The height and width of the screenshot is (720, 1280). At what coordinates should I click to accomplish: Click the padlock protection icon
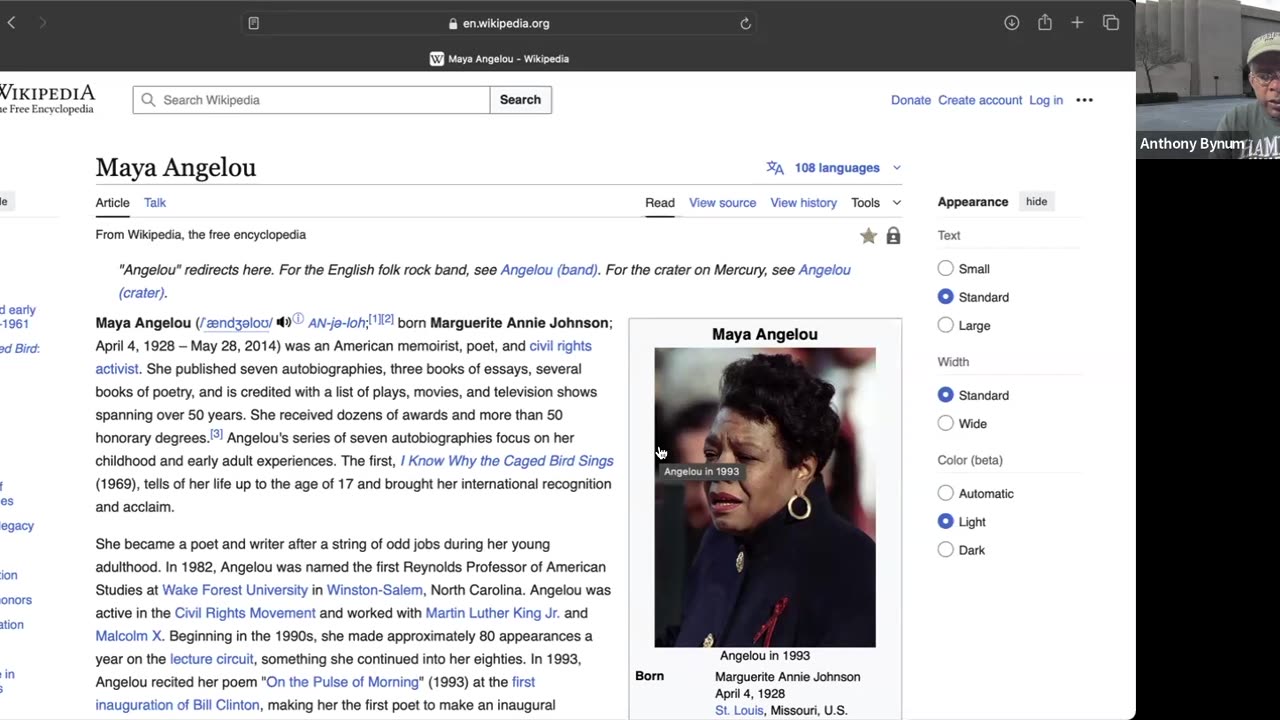893,236
